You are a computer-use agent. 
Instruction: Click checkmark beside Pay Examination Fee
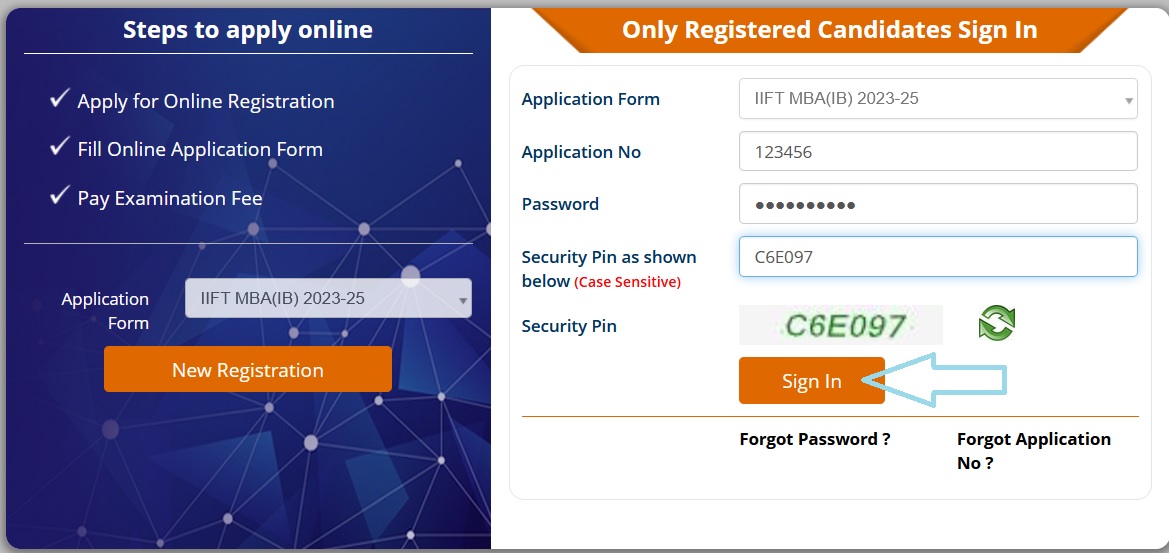[60, 196]
